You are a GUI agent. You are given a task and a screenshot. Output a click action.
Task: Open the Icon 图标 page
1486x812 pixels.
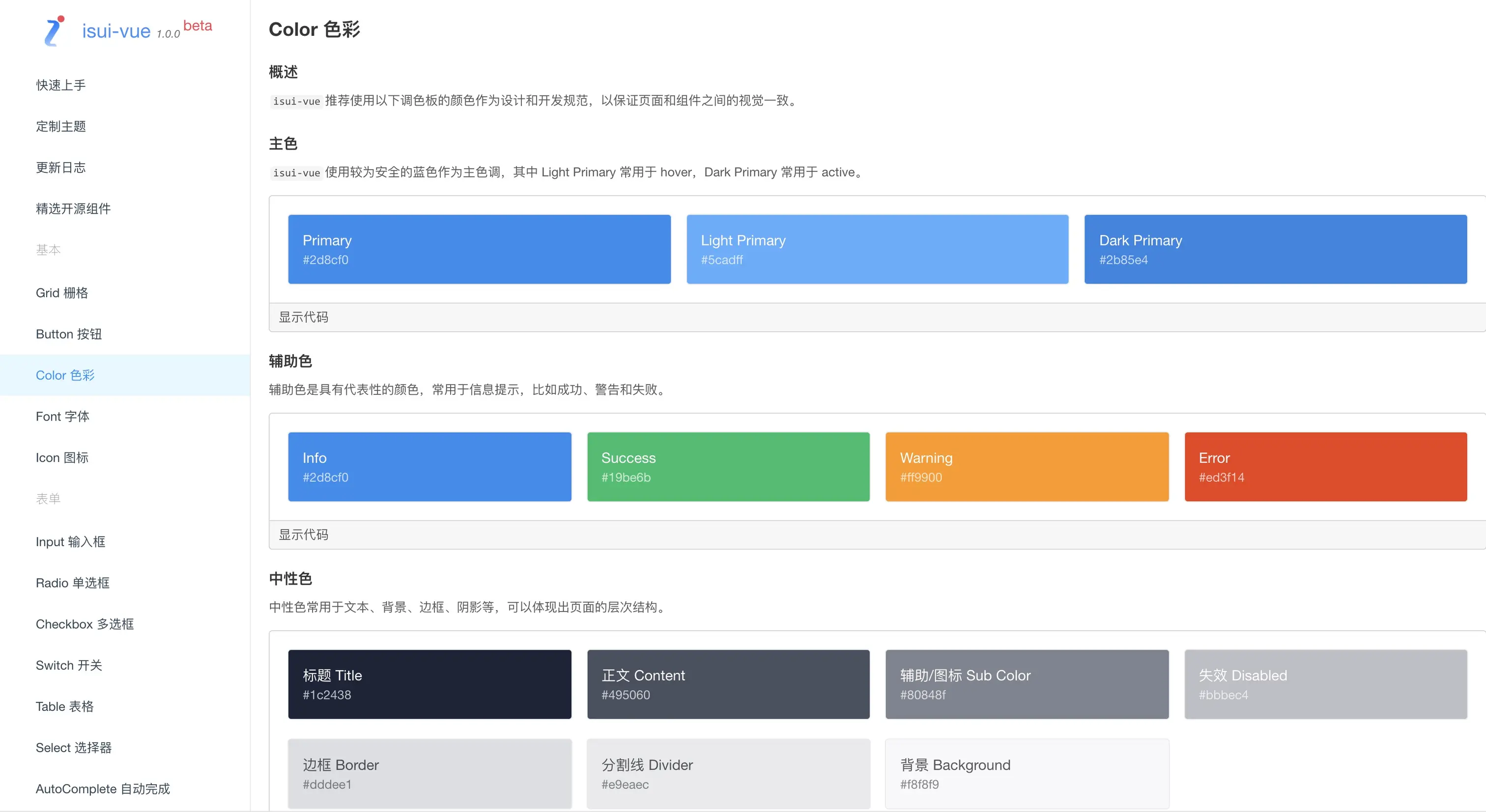click(62, 457)
